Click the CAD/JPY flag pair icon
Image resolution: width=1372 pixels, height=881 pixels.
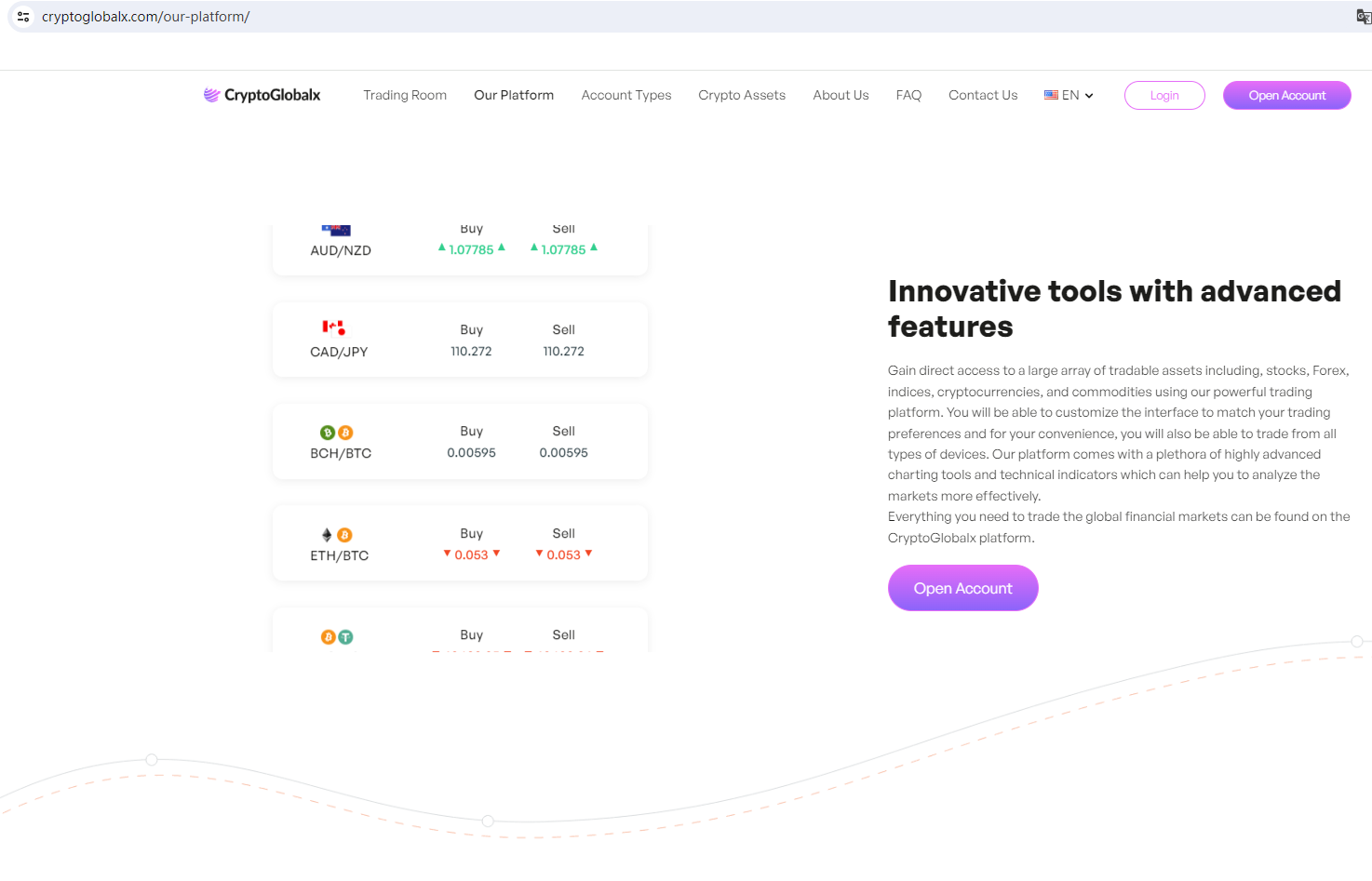pos(334,327)
